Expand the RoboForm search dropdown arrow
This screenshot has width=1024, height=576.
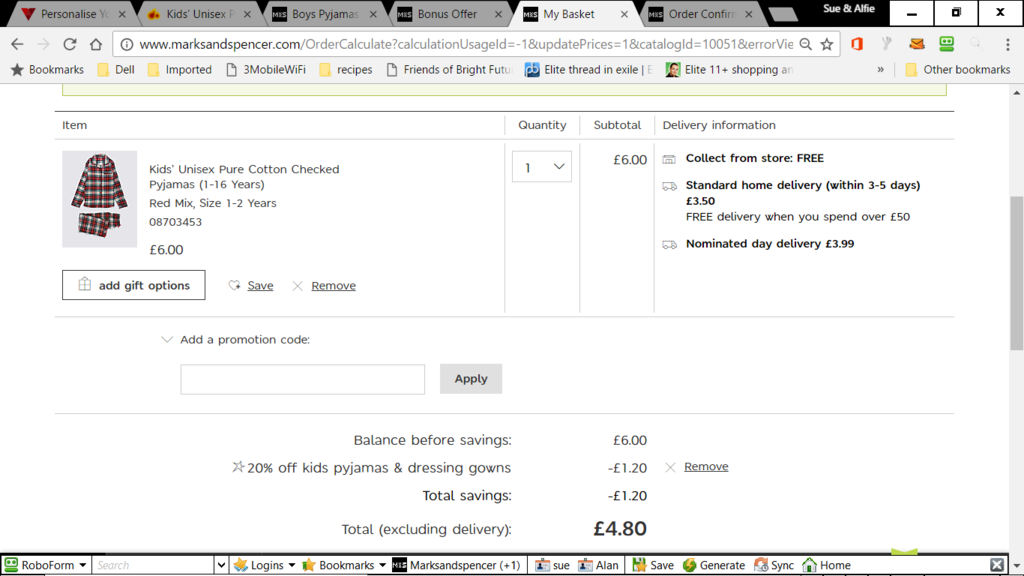pyautogui.click(x=221, y=565)
